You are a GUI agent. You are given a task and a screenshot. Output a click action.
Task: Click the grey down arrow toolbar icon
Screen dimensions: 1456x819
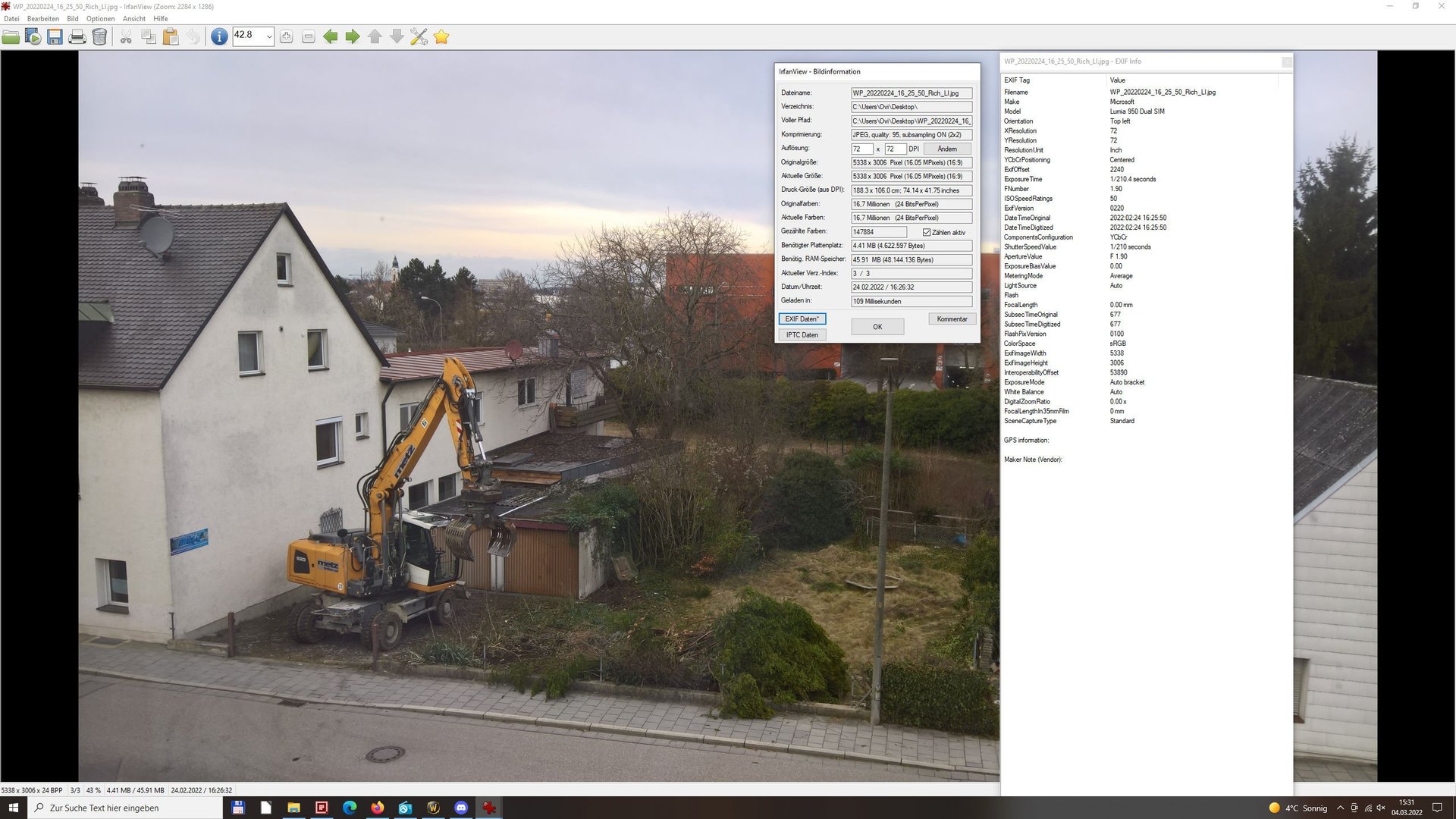coord(397,36)
